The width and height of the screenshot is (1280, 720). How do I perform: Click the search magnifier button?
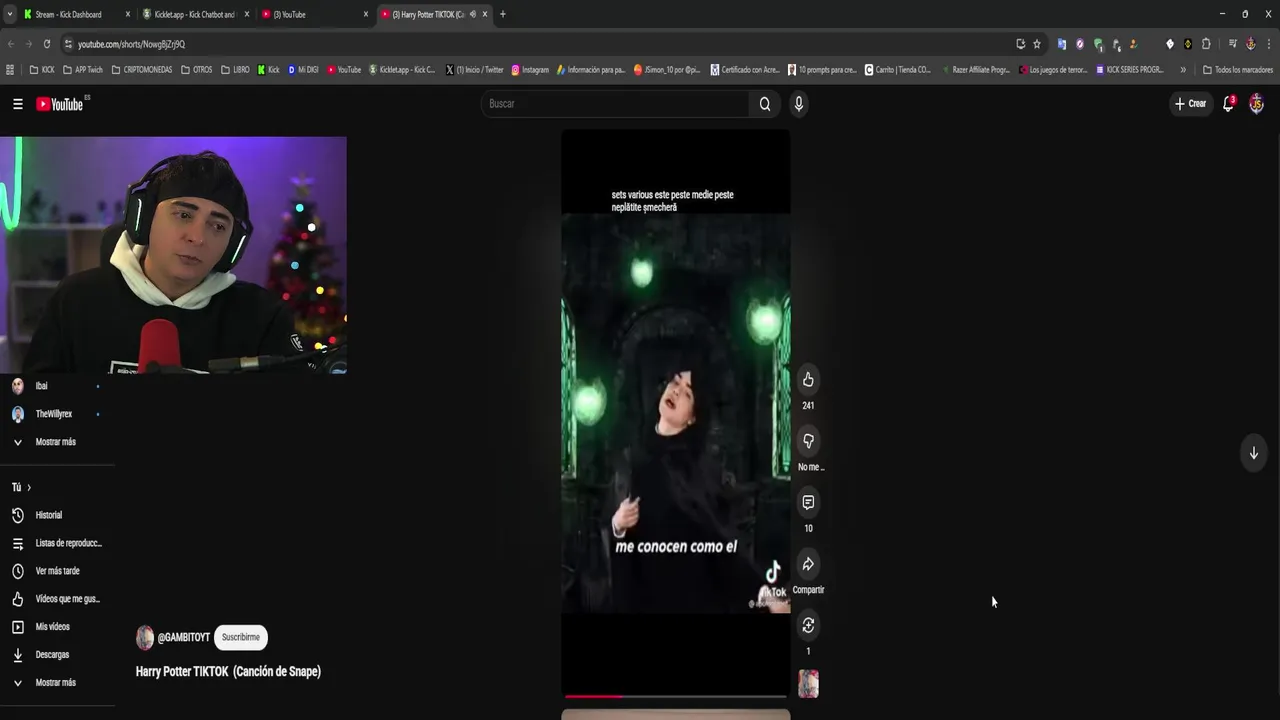click(765, 104)
